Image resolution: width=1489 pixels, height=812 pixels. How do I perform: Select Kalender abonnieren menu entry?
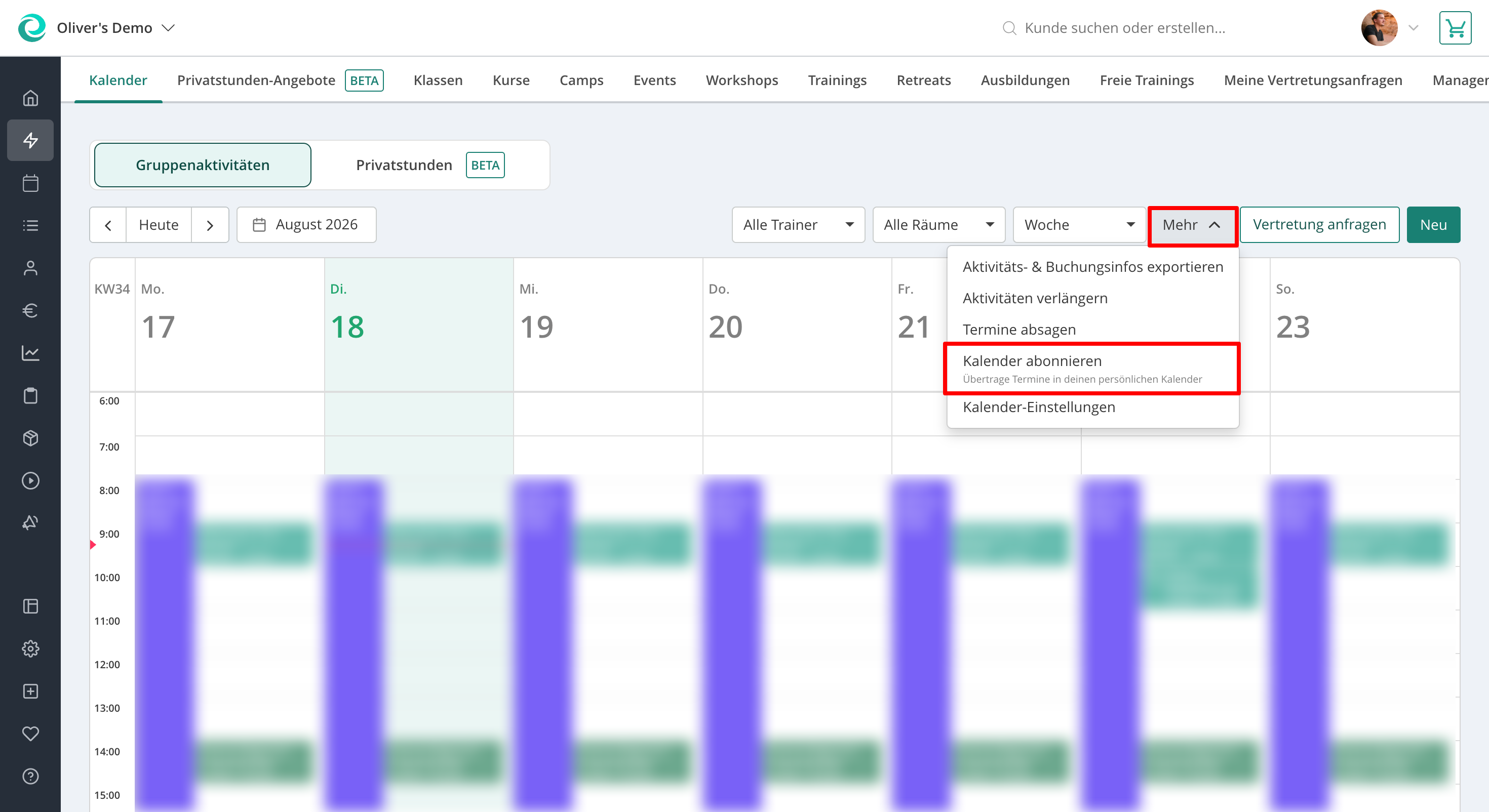[1092, 369]
